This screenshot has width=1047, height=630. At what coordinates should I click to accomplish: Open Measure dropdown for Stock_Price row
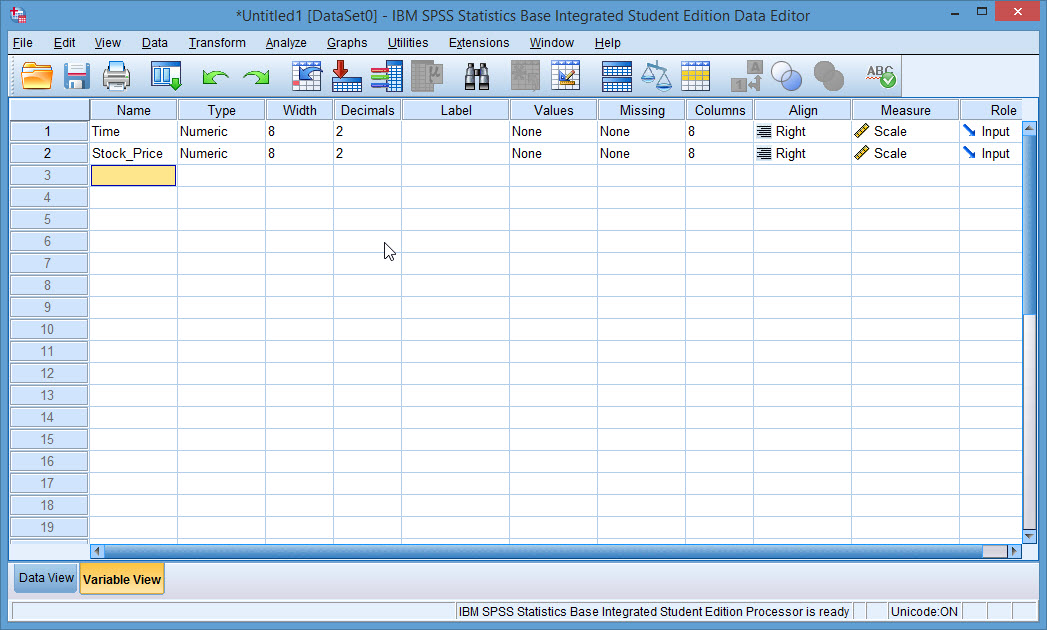[x=905, y=154]
